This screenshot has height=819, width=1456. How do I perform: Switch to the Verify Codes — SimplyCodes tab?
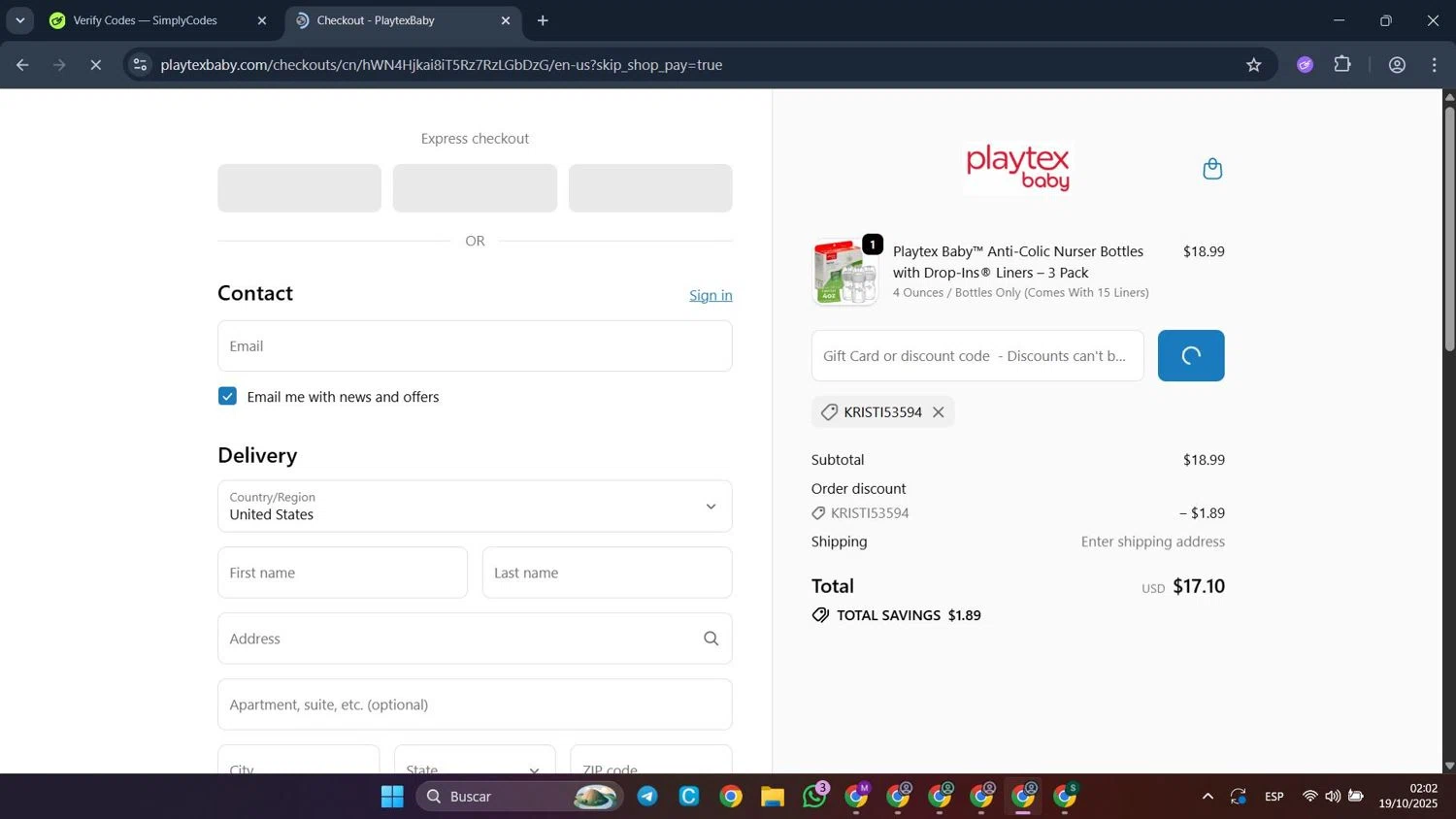click(146, 20)
